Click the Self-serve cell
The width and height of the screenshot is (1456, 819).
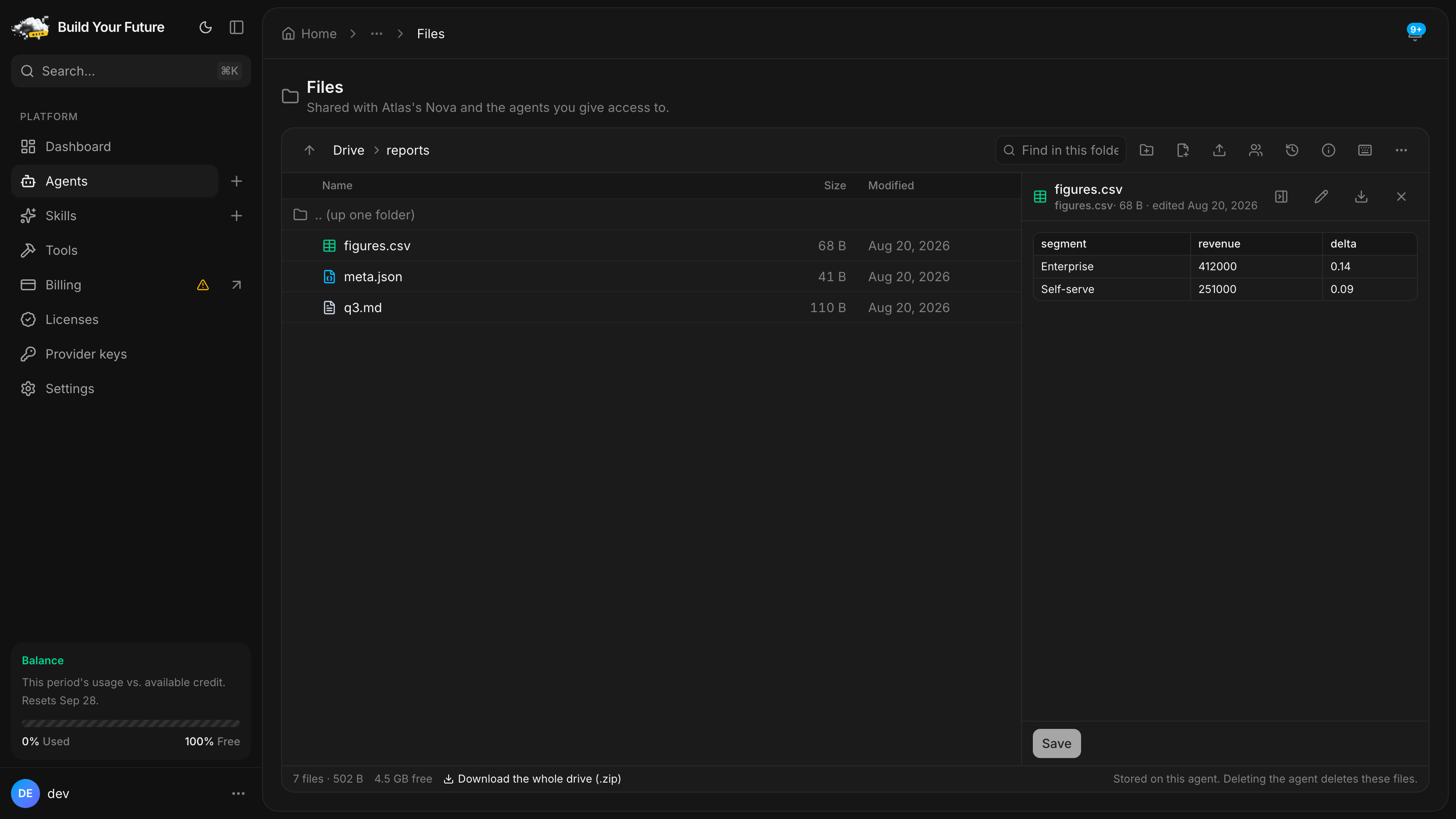(1112, 289)
